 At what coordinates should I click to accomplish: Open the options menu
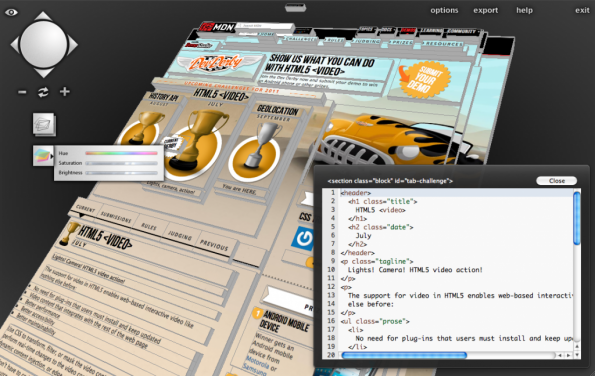pyautogui.click(x=444, y=10)
